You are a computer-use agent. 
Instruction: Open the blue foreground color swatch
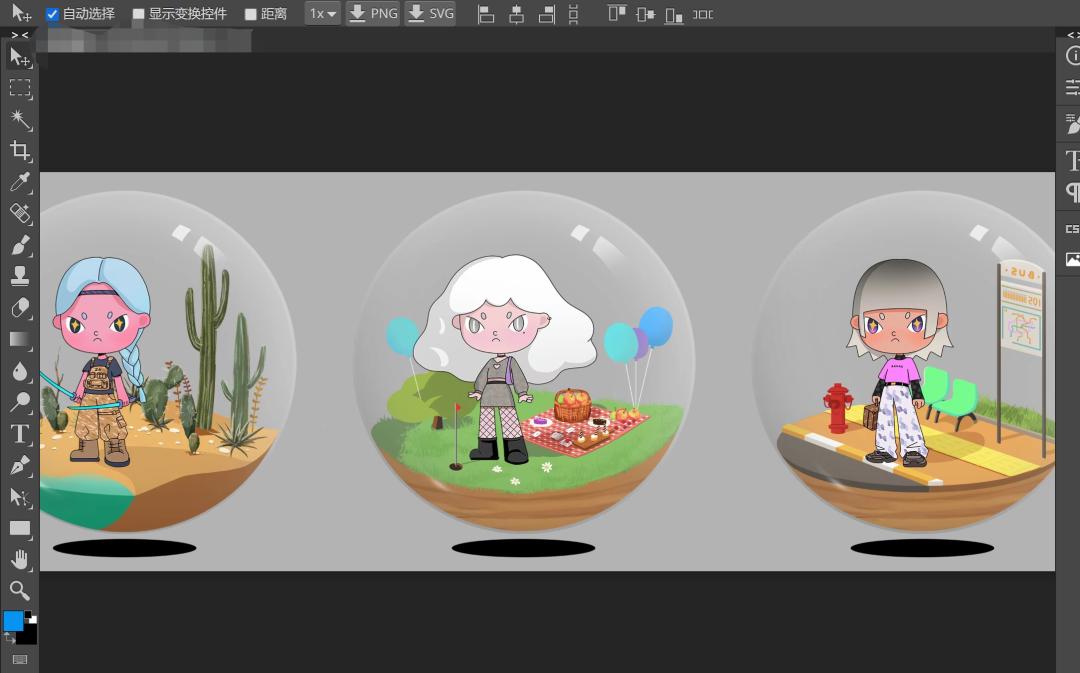[x=13, y=621]
